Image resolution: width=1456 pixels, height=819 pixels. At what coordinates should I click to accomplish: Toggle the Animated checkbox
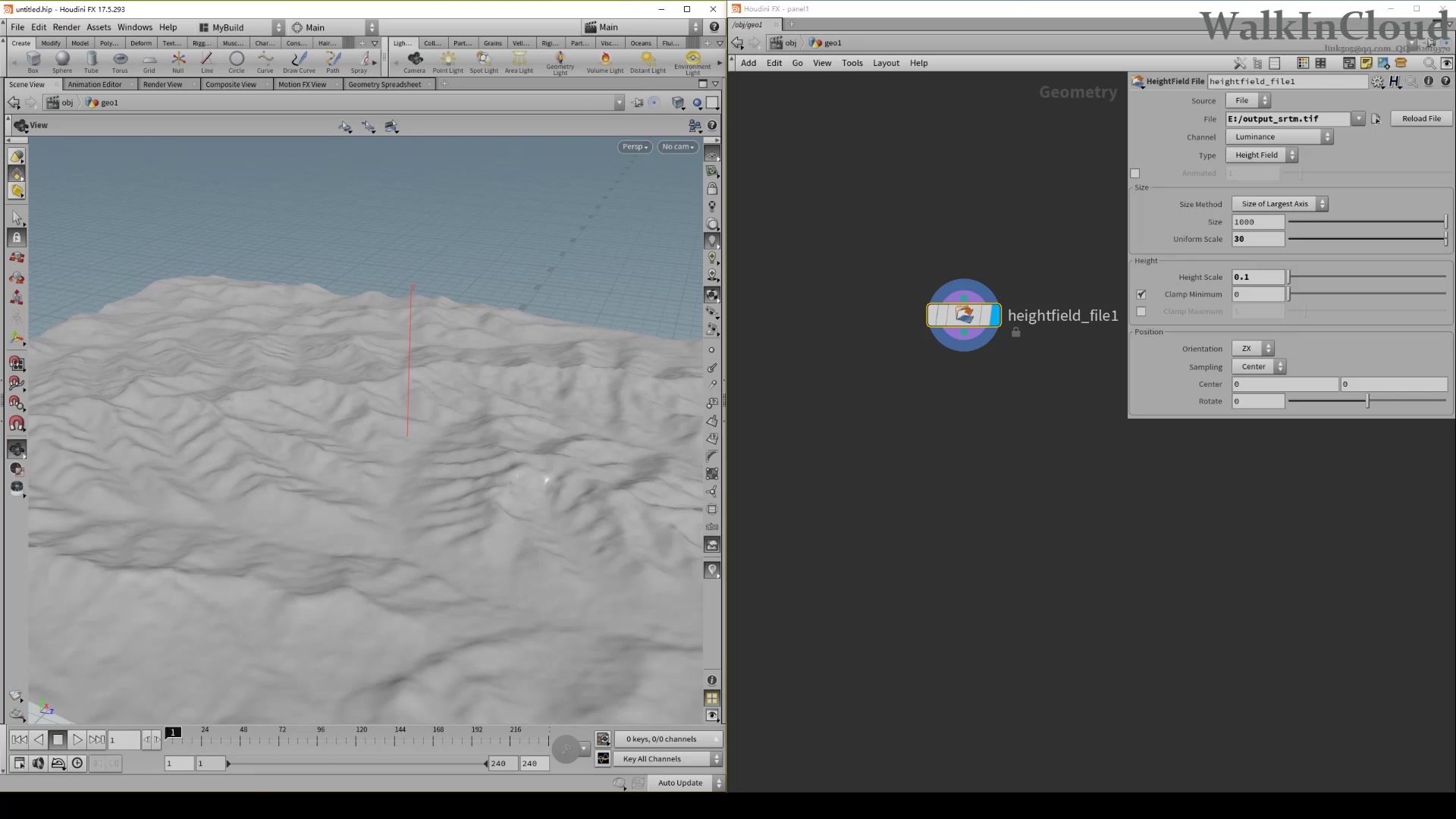click(1135, 174)
